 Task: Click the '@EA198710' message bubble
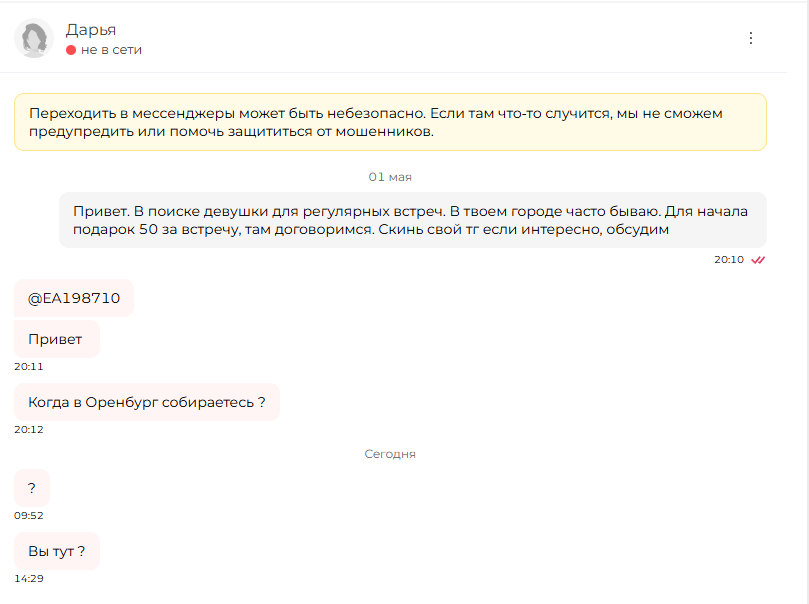[74, 298]
